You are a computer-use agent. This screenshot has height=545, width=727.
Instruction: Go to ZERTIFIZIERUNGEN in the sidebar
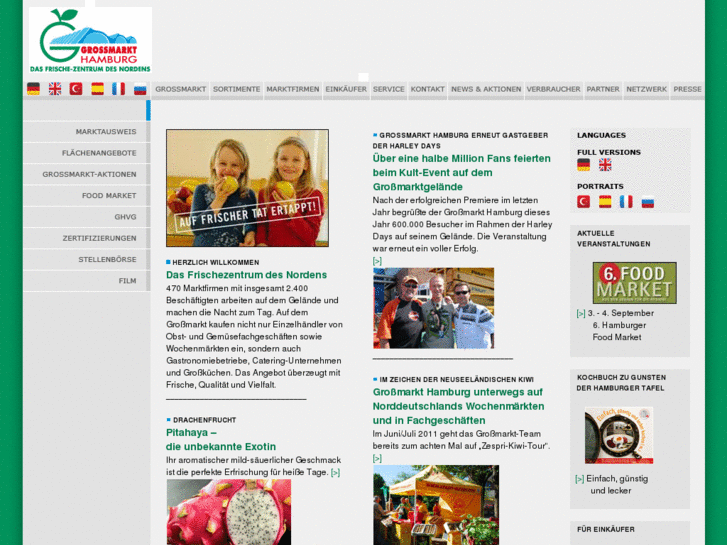pyautogui.click(x=87, y=238)
